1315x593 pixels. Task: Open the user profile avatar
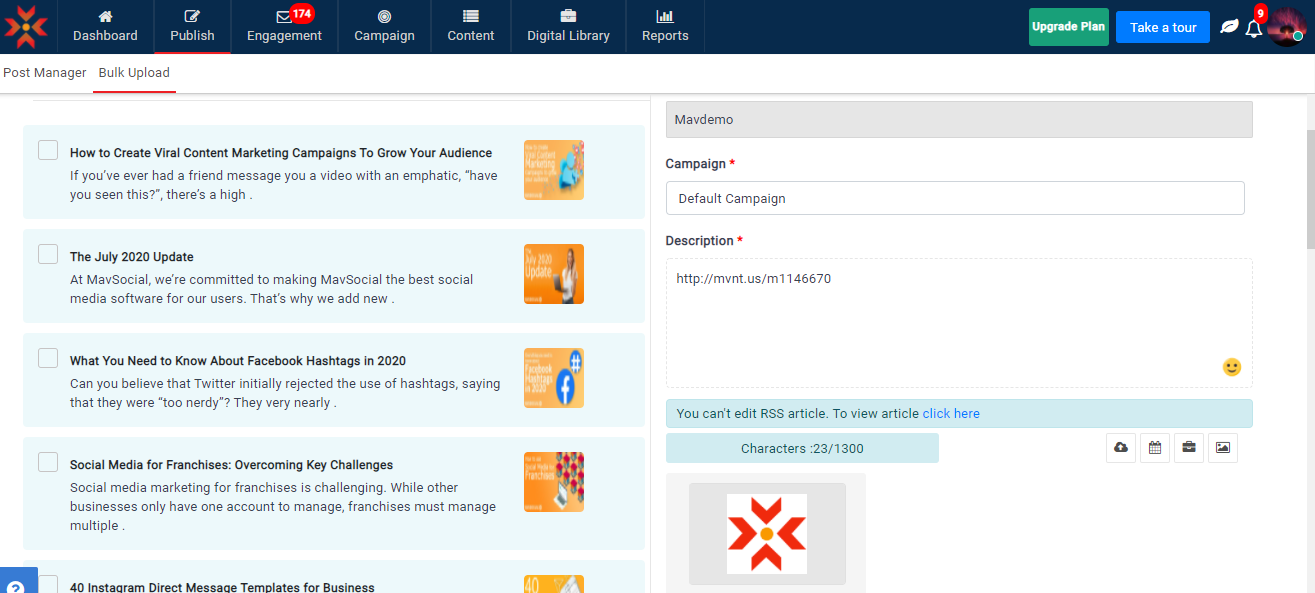[1286, 27]
